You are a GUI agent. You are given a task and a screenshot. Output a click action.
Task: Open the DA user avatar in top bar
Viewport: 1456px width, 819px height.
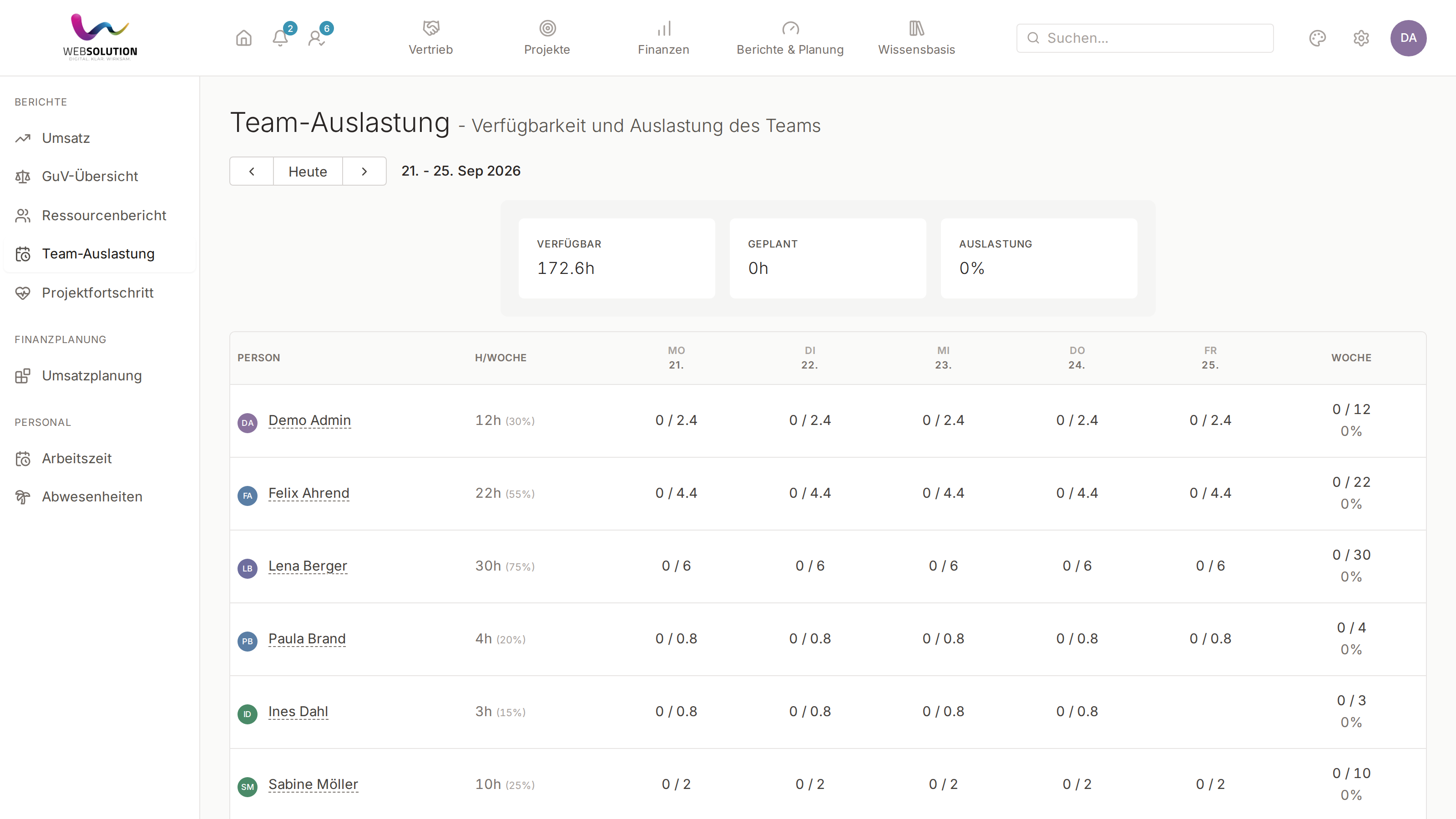1408,38
